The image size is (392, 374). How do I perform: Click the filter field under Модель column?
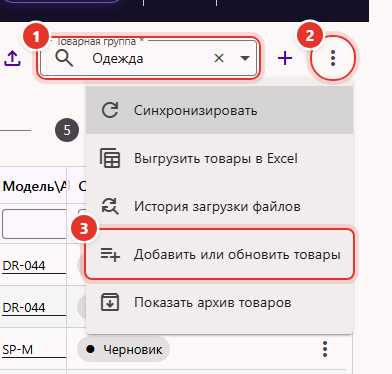point(34,224)
